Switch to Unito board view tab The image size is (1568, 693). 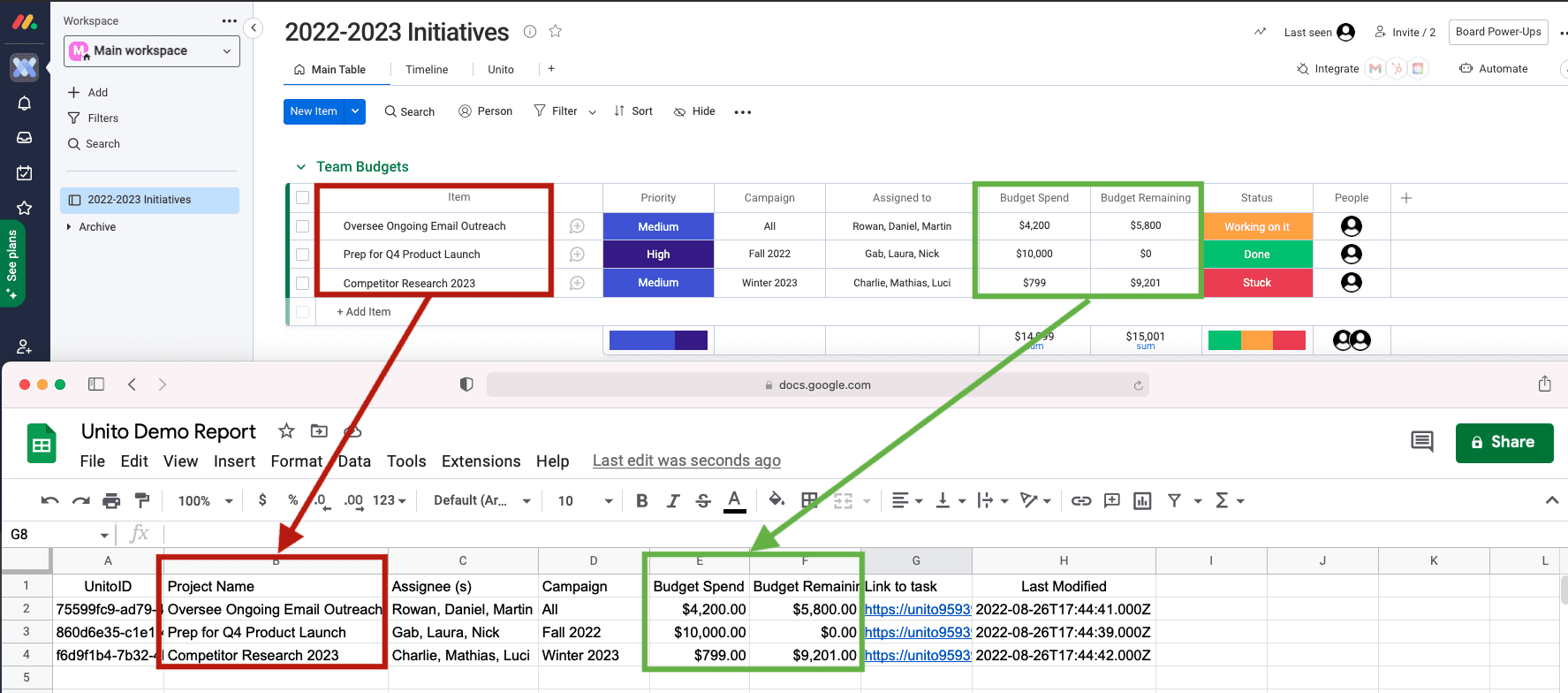tap(501, 70)
